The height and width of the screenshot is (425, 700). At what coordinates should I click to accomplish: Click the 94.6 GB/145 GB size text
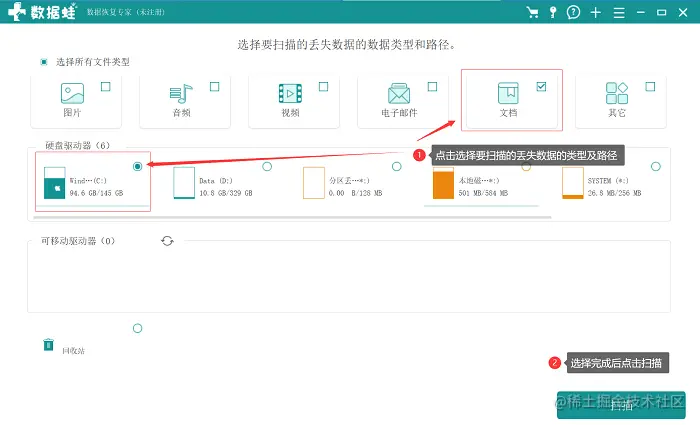tap(96, 193)
